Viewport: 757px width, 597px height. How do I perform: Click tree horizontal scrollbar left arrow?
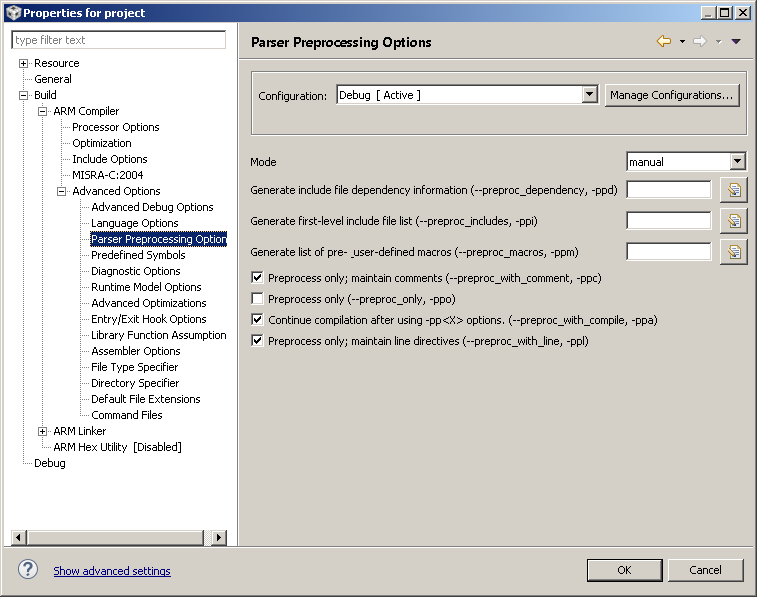19,537
